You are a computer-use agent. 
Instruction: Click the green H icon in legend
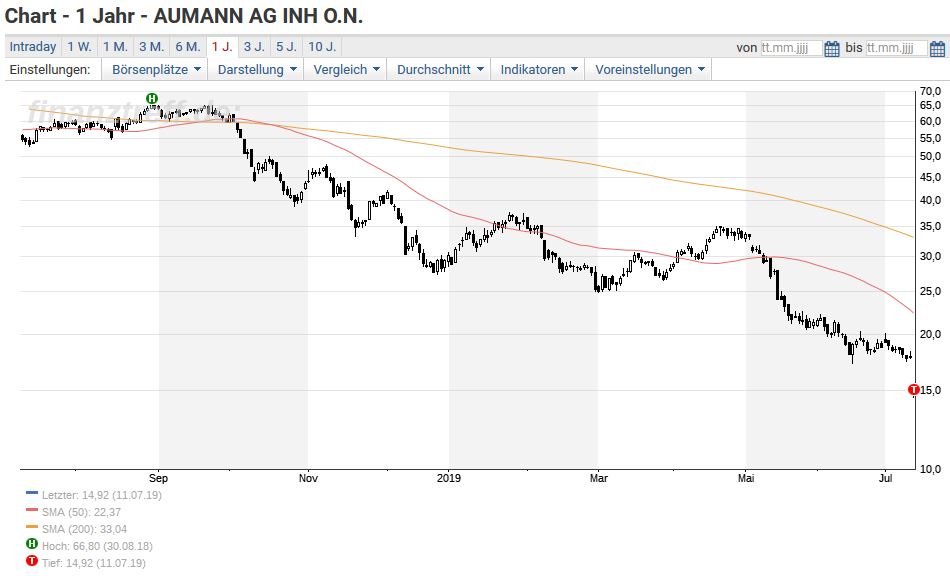point(32,544)
